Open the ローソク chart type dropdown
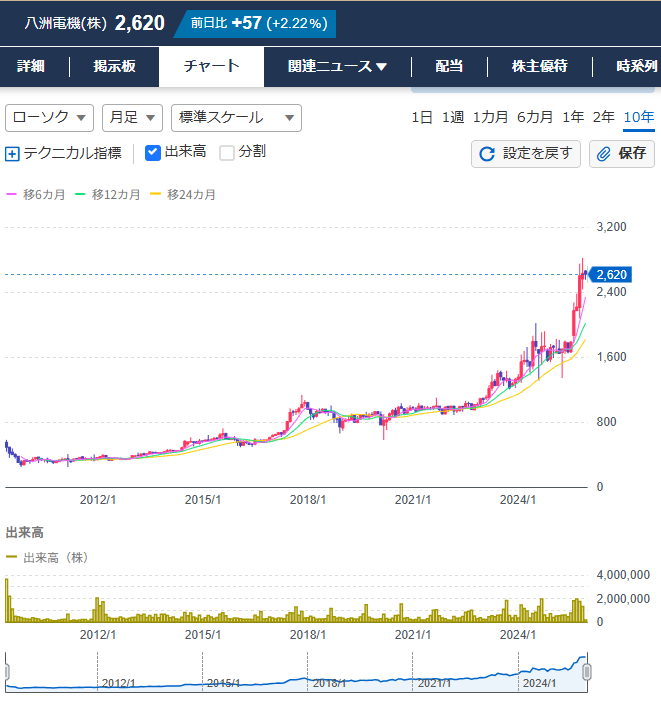This screenshot has height=704, width=661. click(x=49, y=117)
